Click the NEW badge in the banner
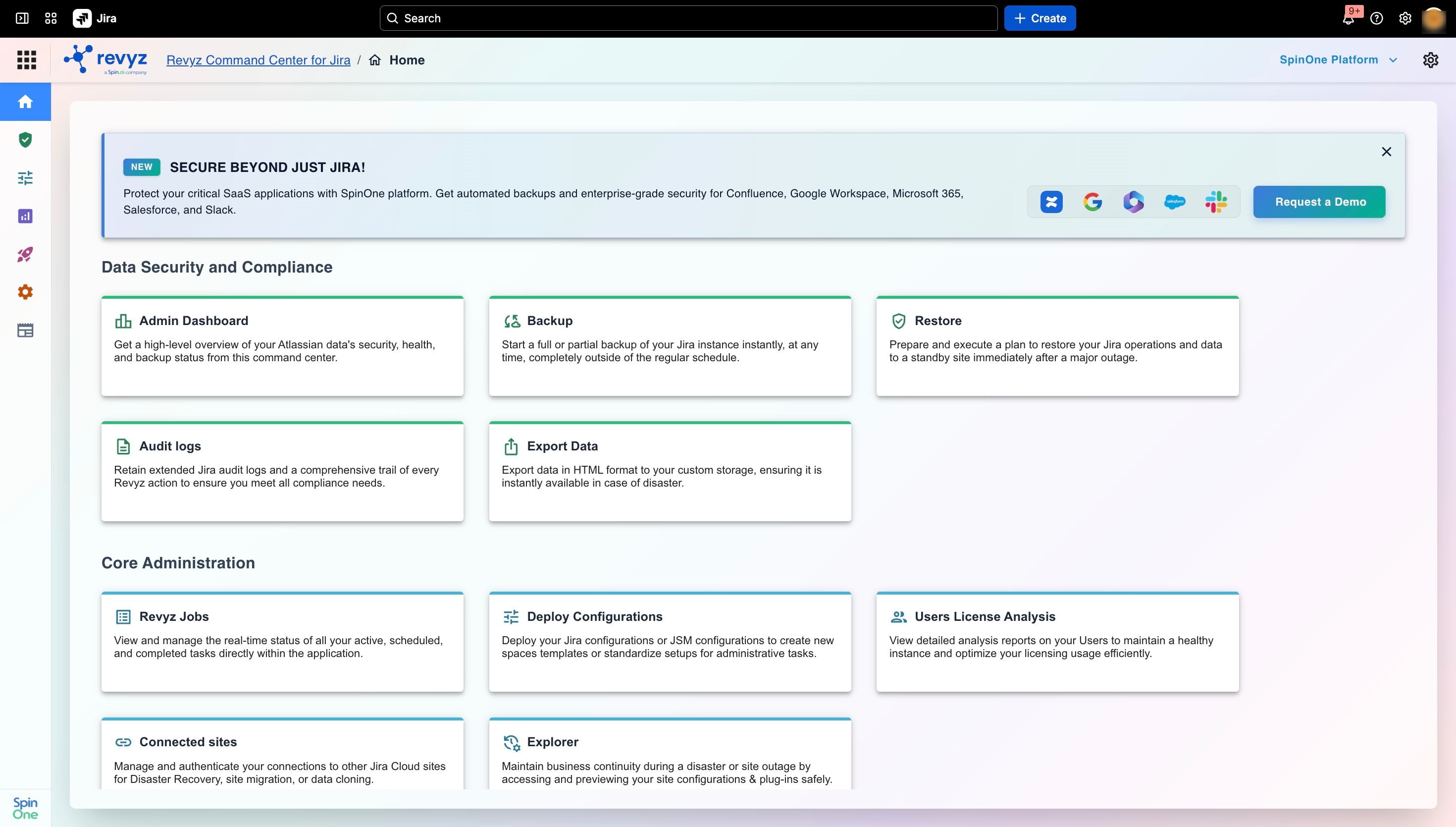 141,167
